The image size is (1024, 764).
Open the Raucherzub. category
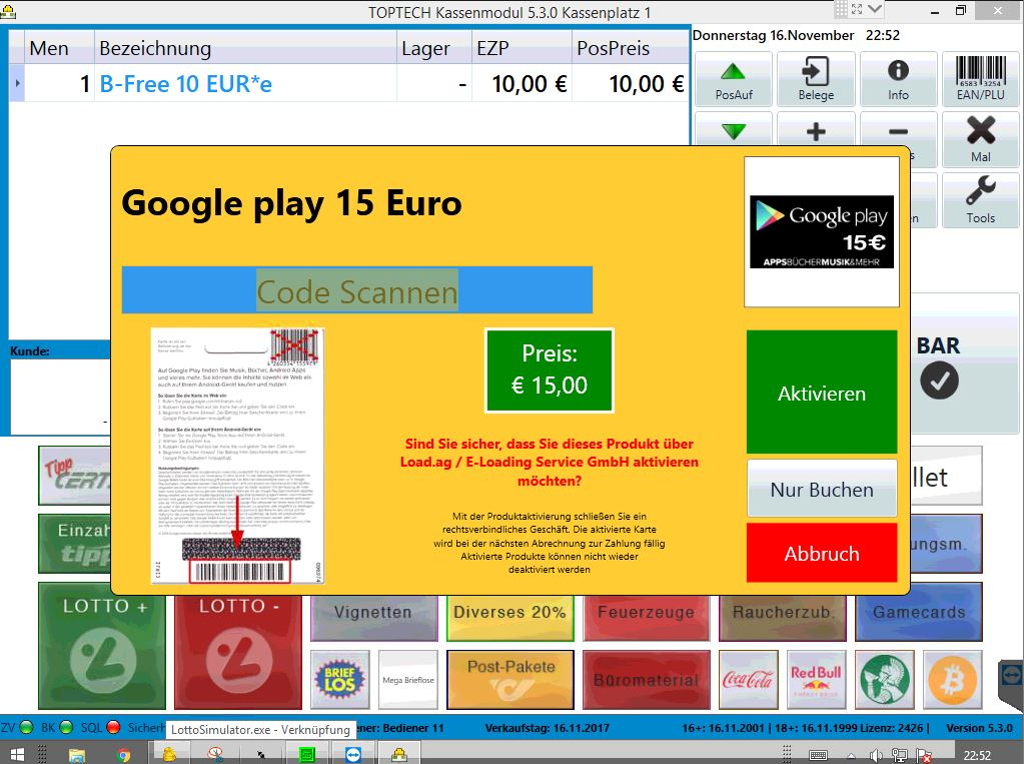[782, 618]
